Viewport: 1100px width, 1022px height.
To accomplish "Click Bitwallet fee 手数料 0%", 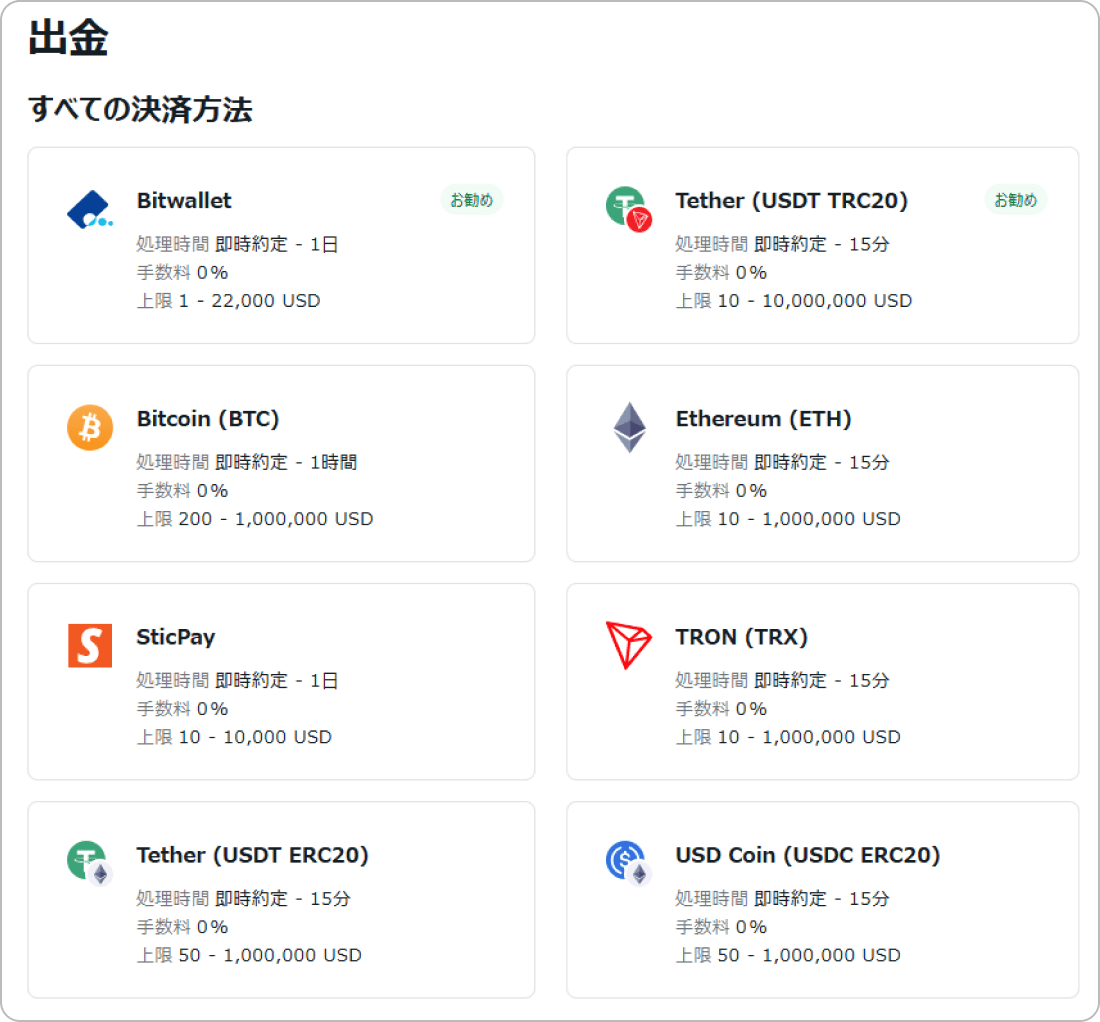I will 182,273.
